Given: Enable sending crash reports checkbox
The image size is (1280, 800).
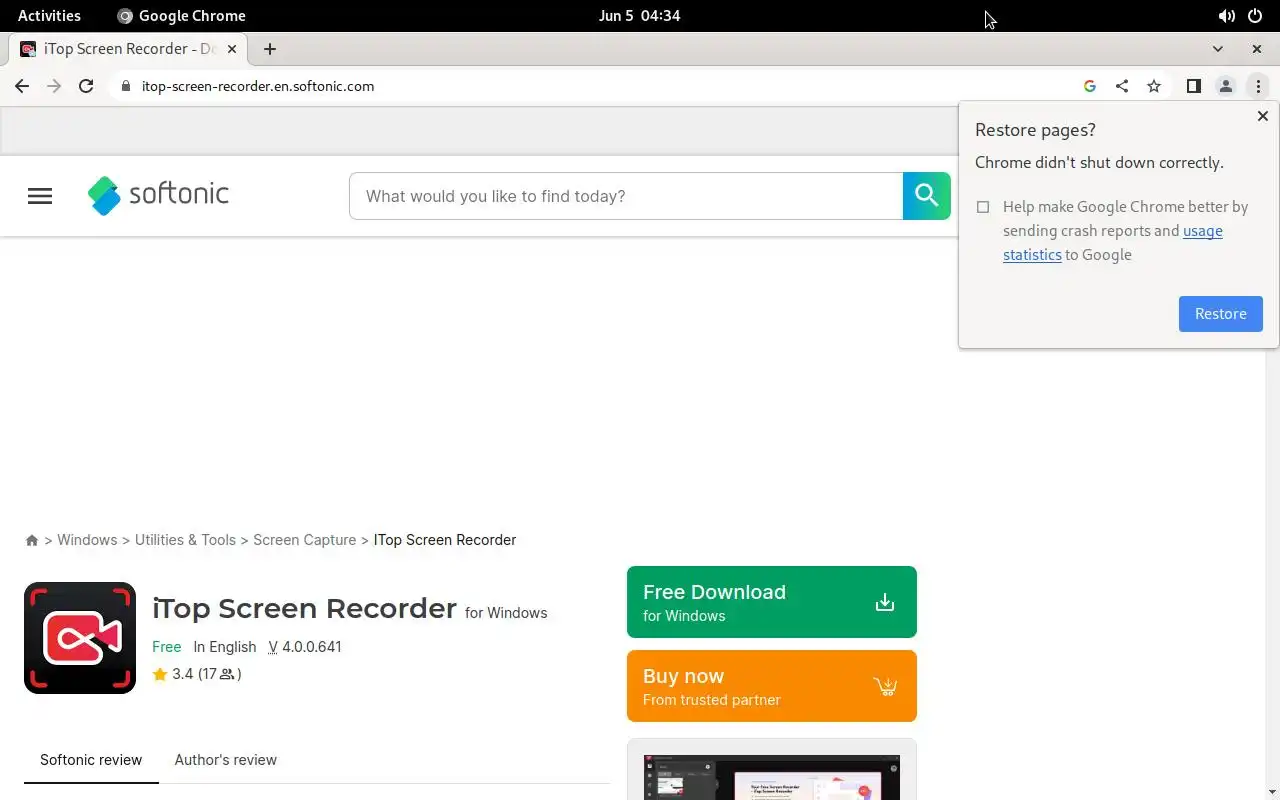Looking at the screenshot, I should click(x=983, y=207).
